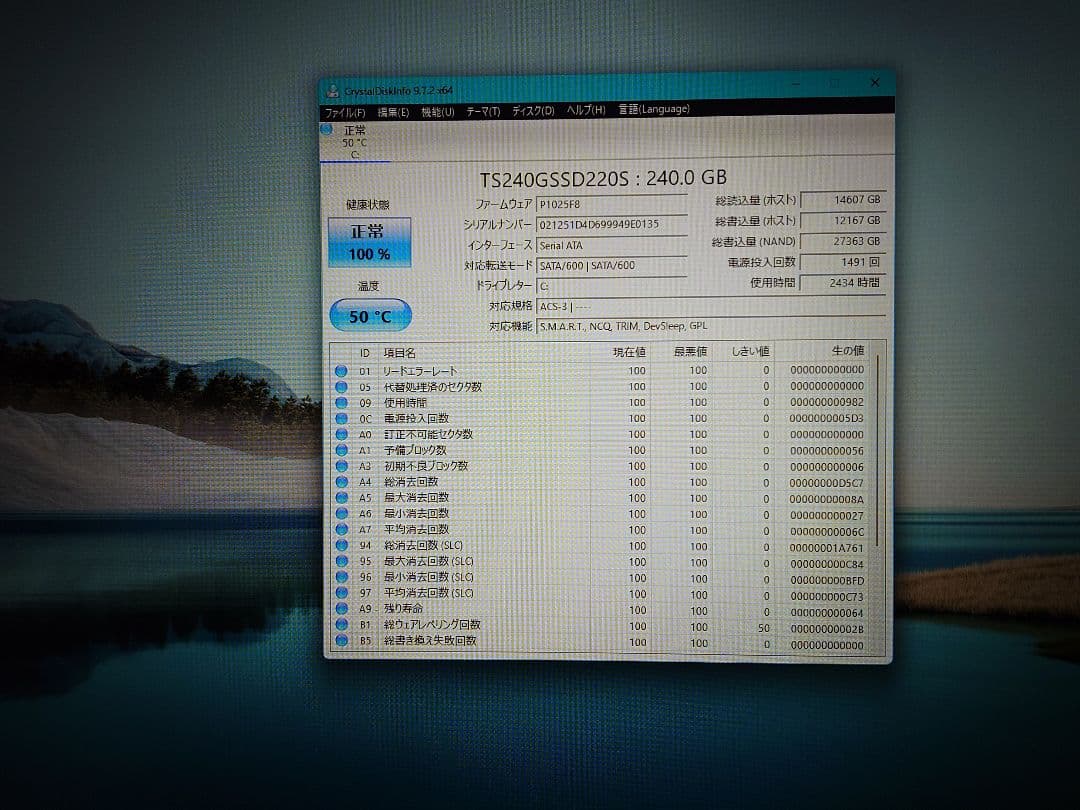Screen dimensions: 1080x810
Task: Click the 50 °C temperature button
Action: click(x=369, y=315)
